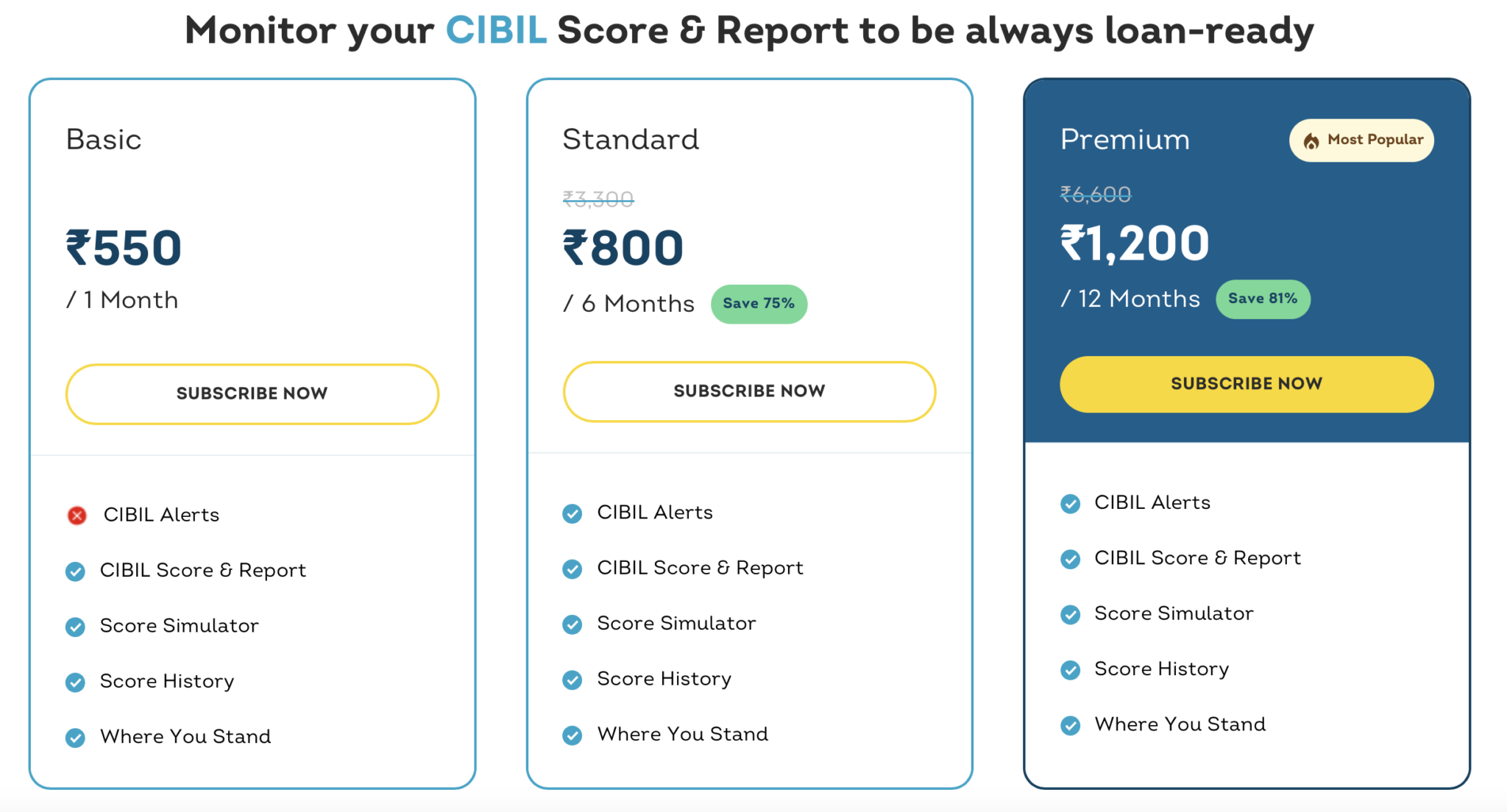Viewport: 1507px width, 812px height.
Task: Click the checkmark beside Score Simulator in Standard
Action: tap(573, 624)
